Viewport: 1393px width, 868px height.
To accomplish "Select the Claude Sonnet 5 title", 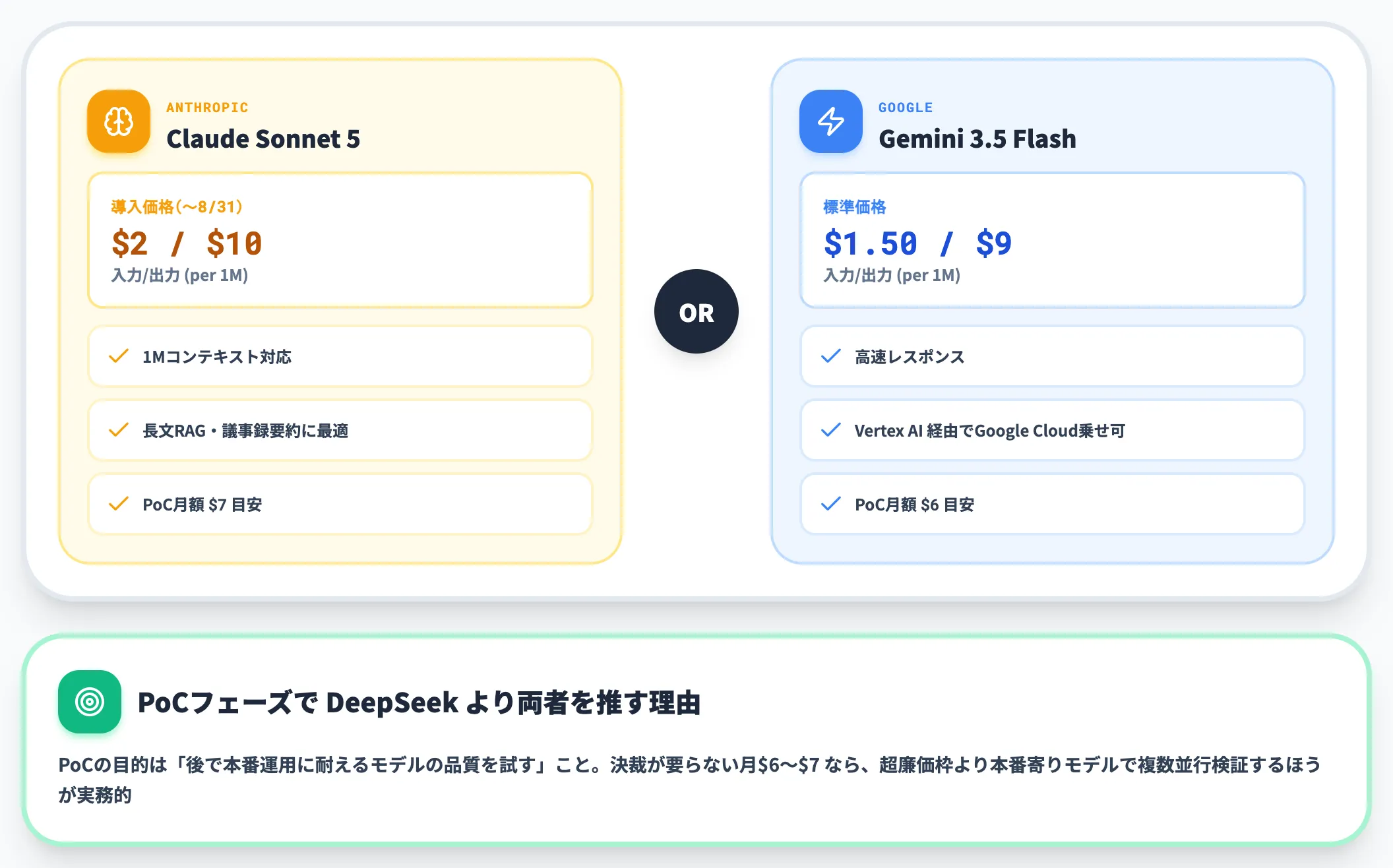I will 263,139.
